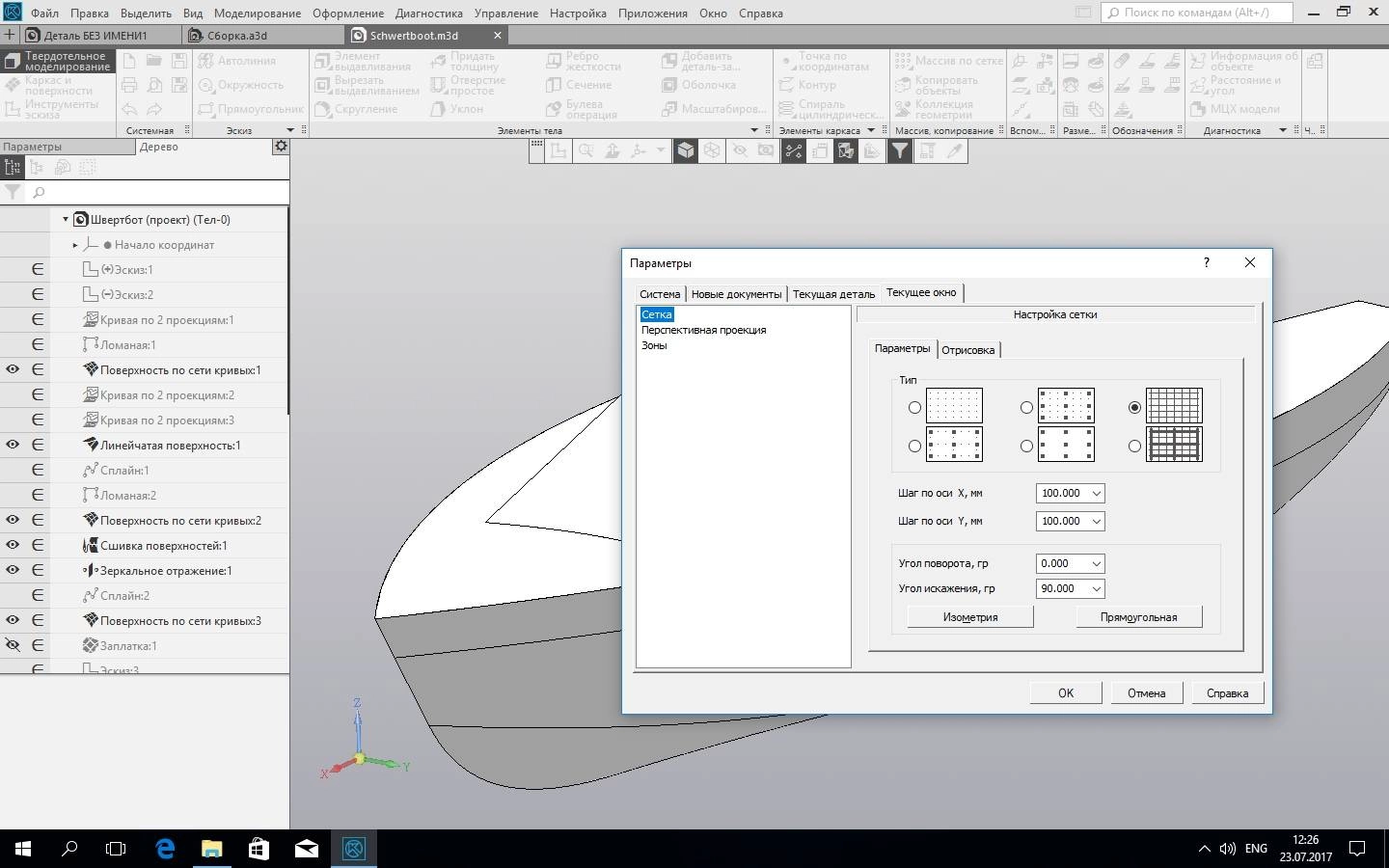
Task: Click the Отмена button
Action: [1147, 692]
